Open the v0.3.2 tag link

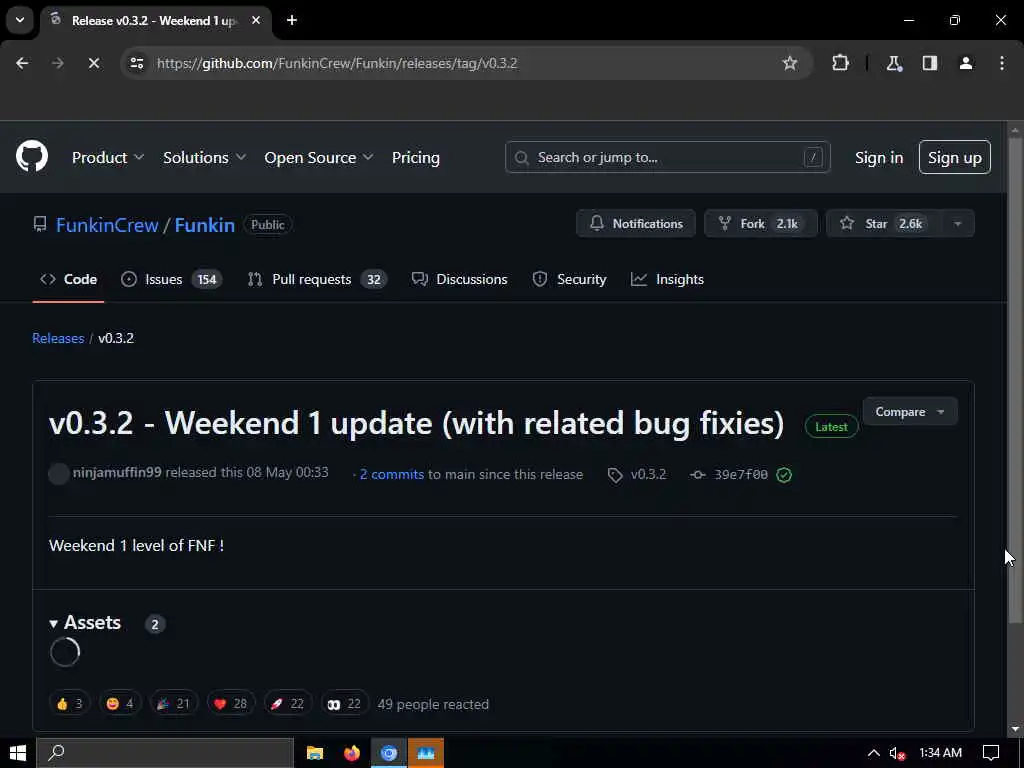tap(648, 475)
